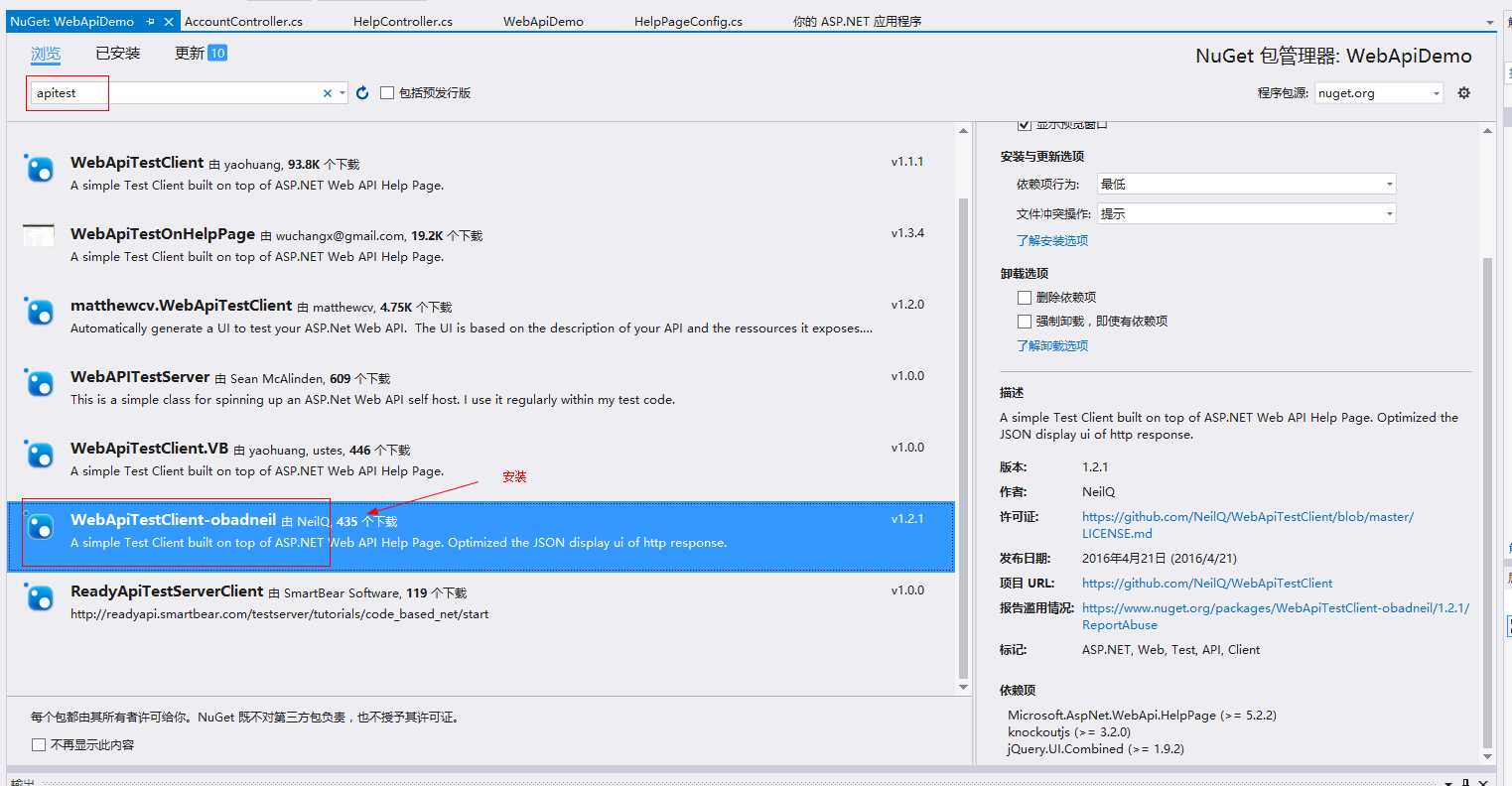Click the WebAPITestServer package icon
The height and width of the screenshot is (786, 1512).
click(x=39, y=384)
